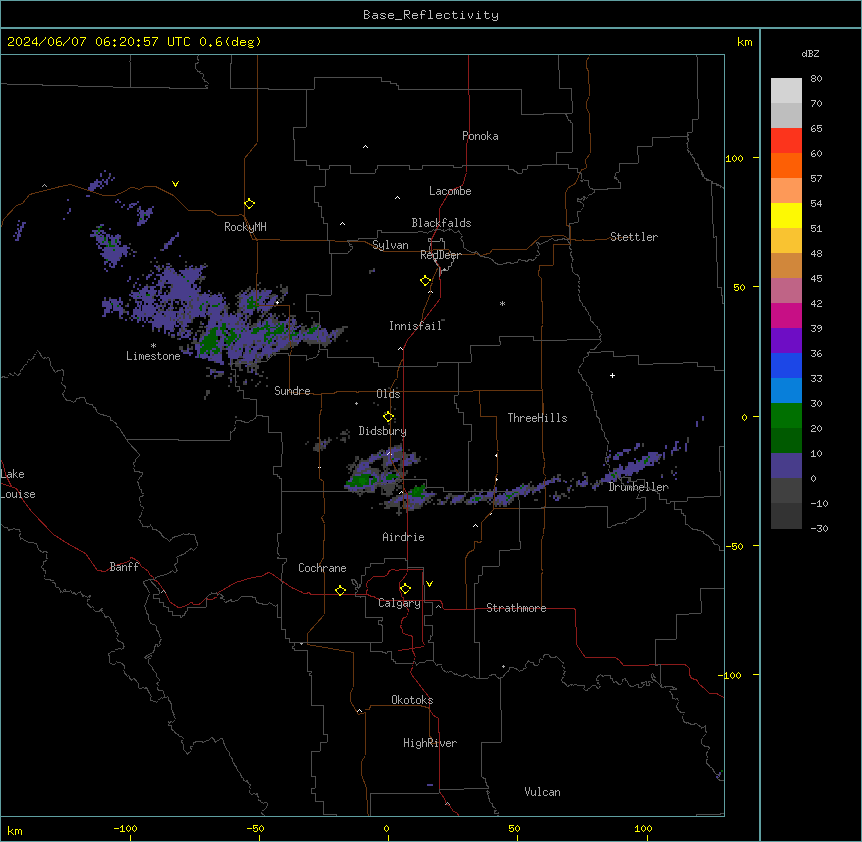Select the darkest gray -10 to -30 legend swatch
The height and width of the screenshot is (842, 862).
(x=786, y=516)
